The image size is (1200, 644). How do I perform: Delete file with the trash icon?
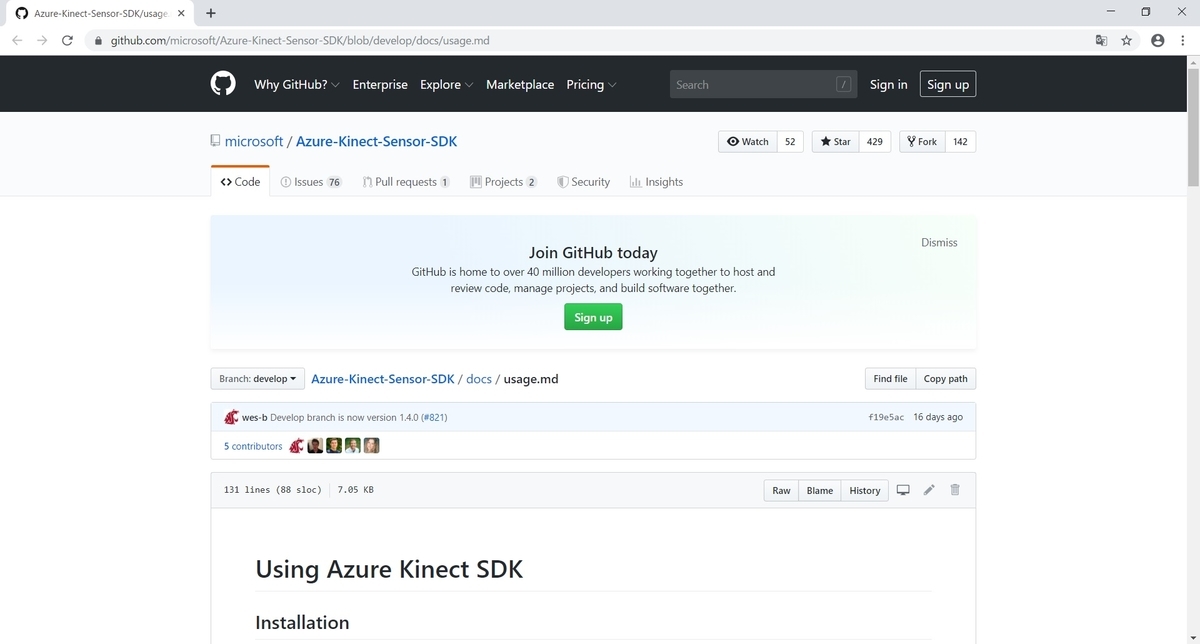(955, 490)
